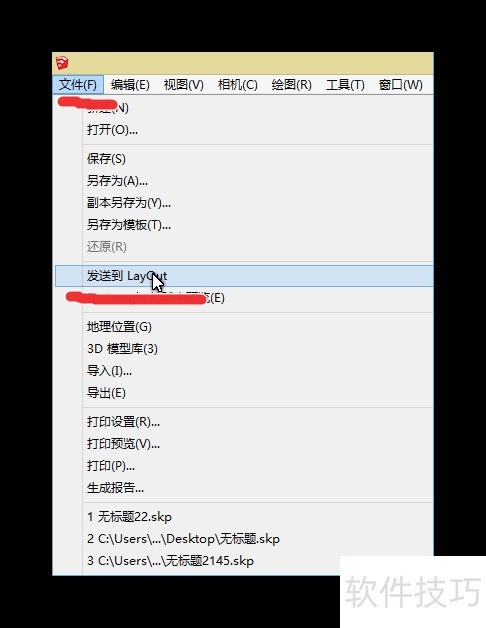Open the 窗口(W) menu
Viewport: 486px width, 628px height.
[x=400, y=85]
